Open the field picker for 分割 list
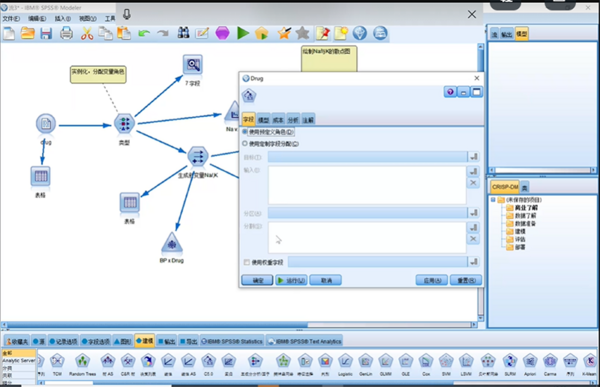This screenshot has height=387, width=600. 474,227
